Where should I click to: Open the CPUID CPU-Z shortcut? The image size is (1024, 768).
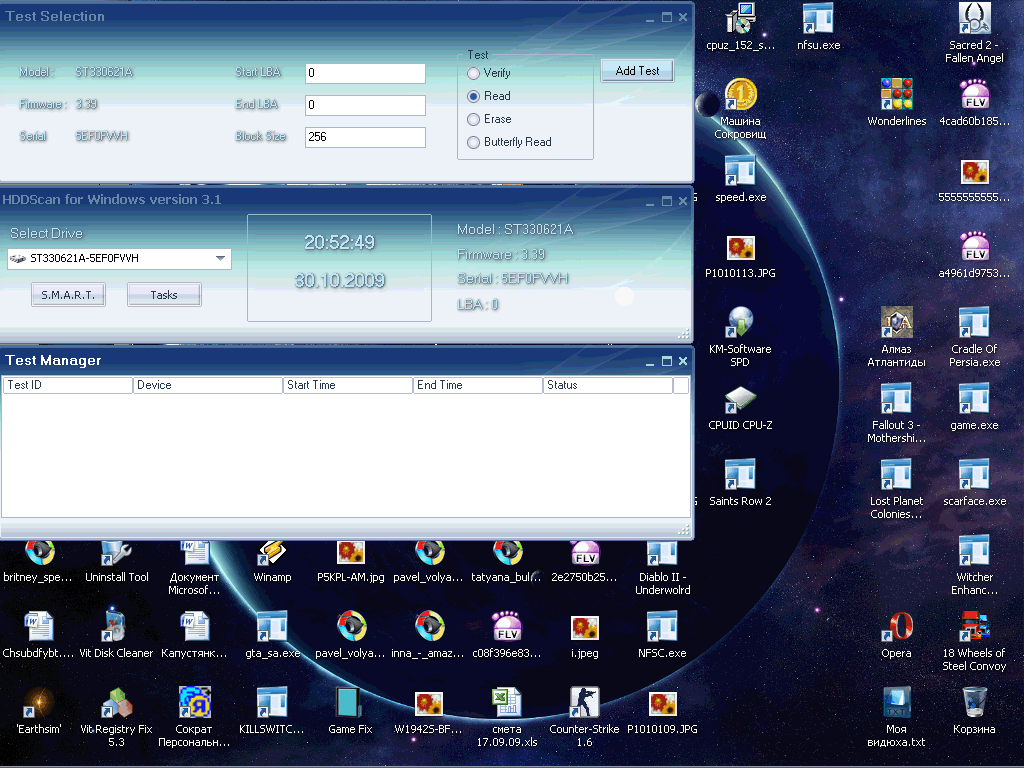740,401
